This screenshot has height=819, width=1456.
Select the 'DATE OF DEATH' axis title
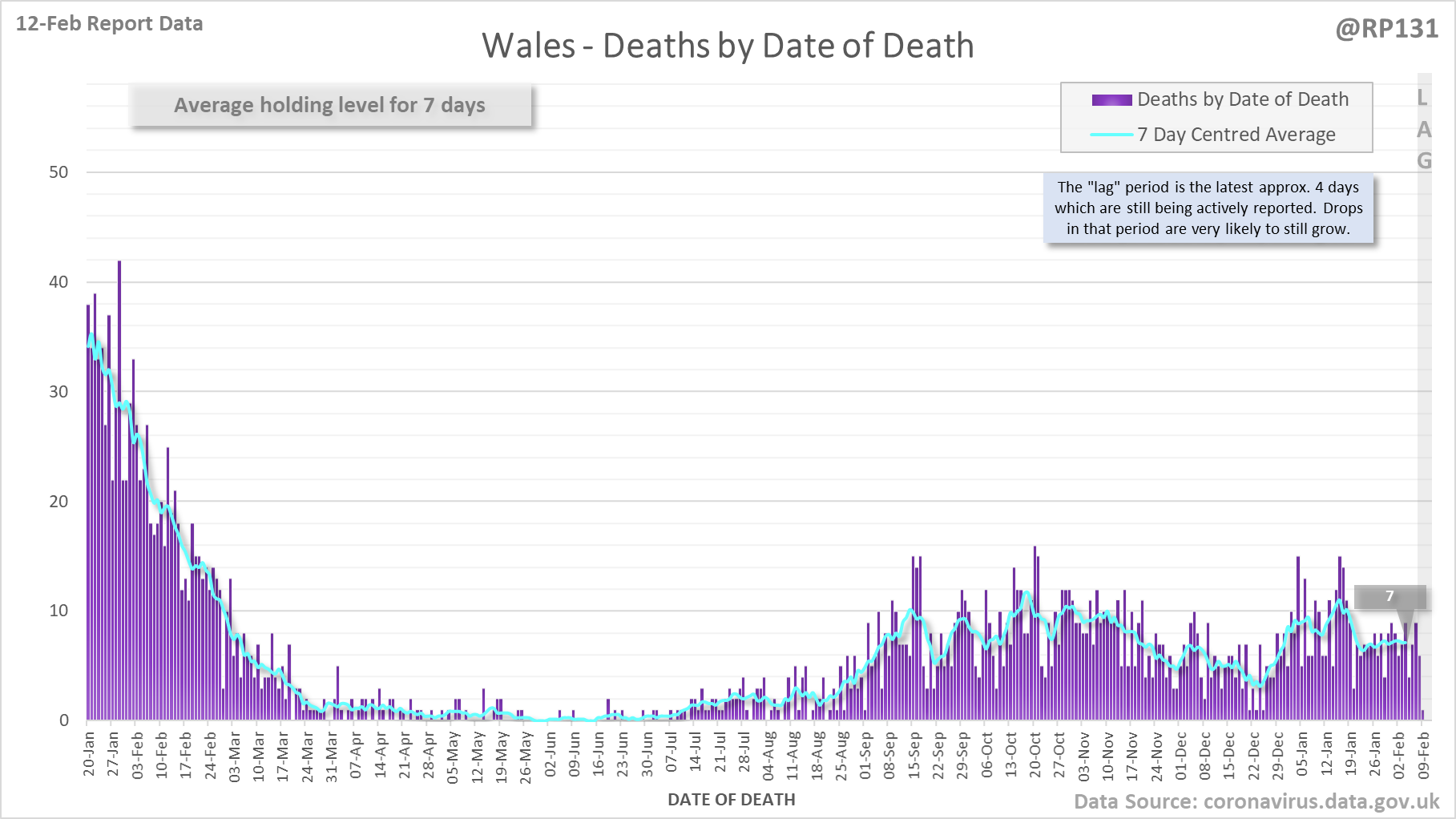tap(731, 800)
